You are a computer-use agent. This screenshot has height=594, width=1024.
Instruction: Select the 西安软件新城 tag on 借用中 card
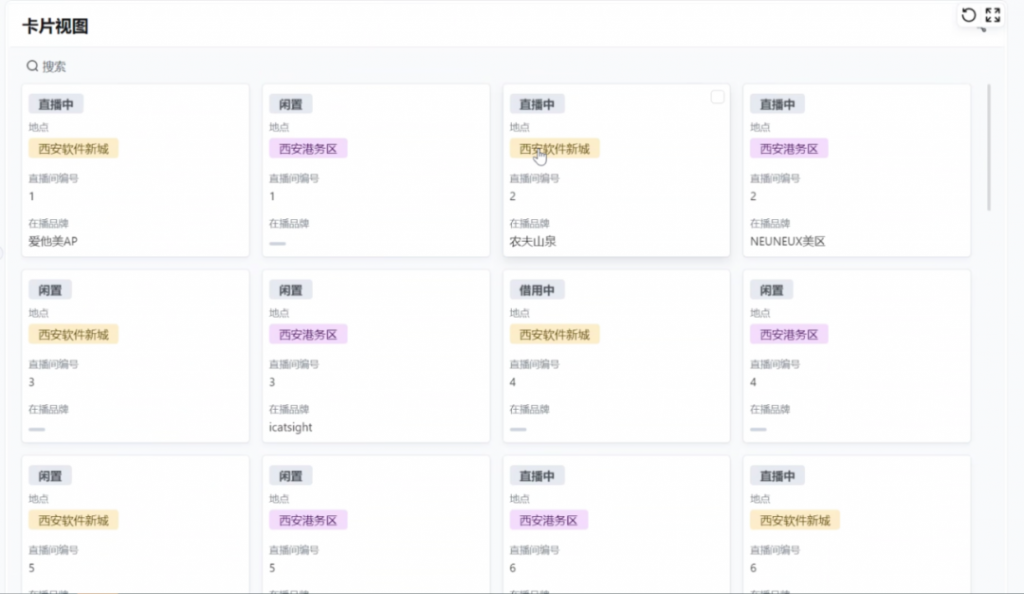(x=554, y=334)
